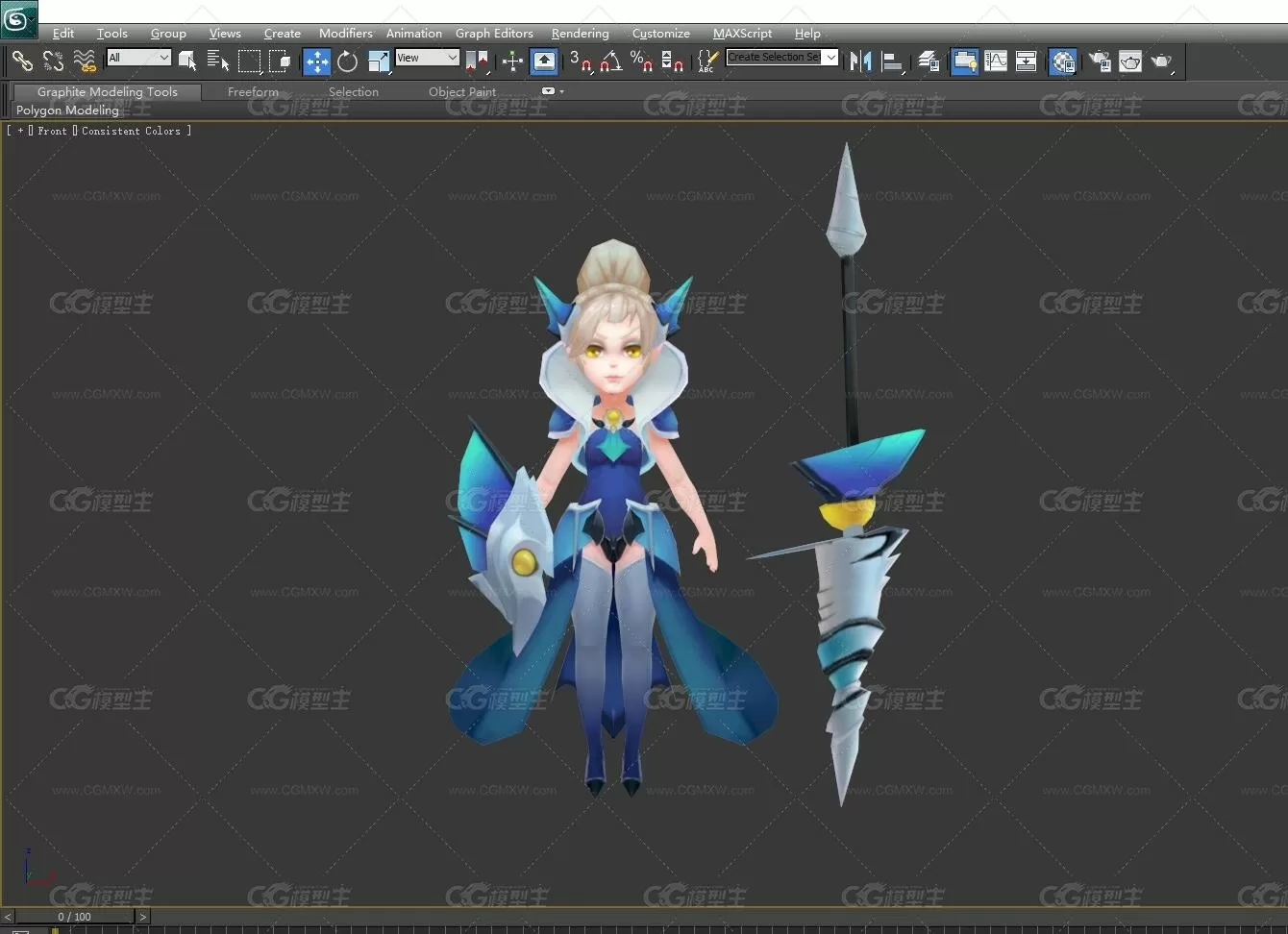The width and height of the screenshot is (1288, 934).
Task: Open the Rendered Frame Window icon
Action: 1130,61
